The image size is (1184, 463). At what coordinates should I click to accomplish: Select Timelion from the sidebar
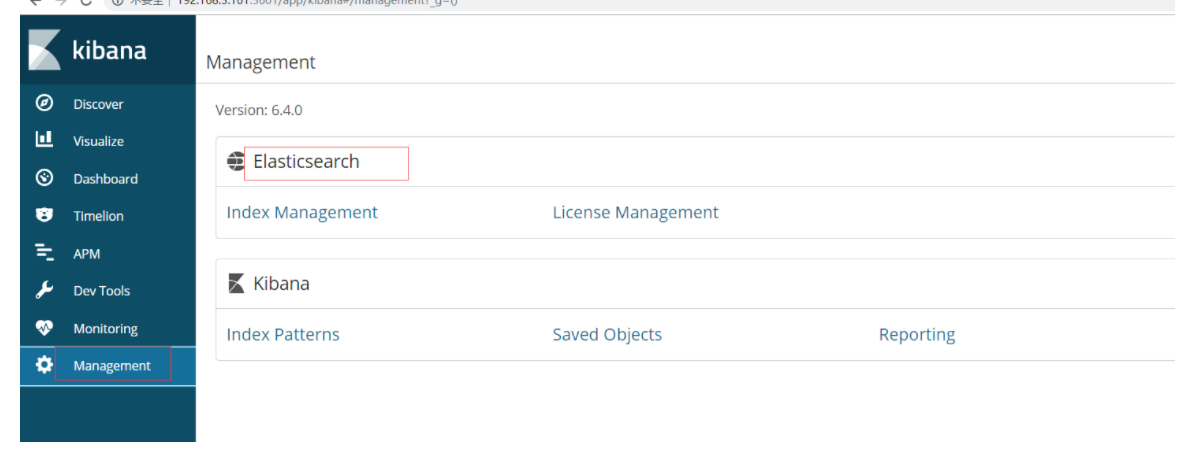pyautogui.click(x=98, y=216)
